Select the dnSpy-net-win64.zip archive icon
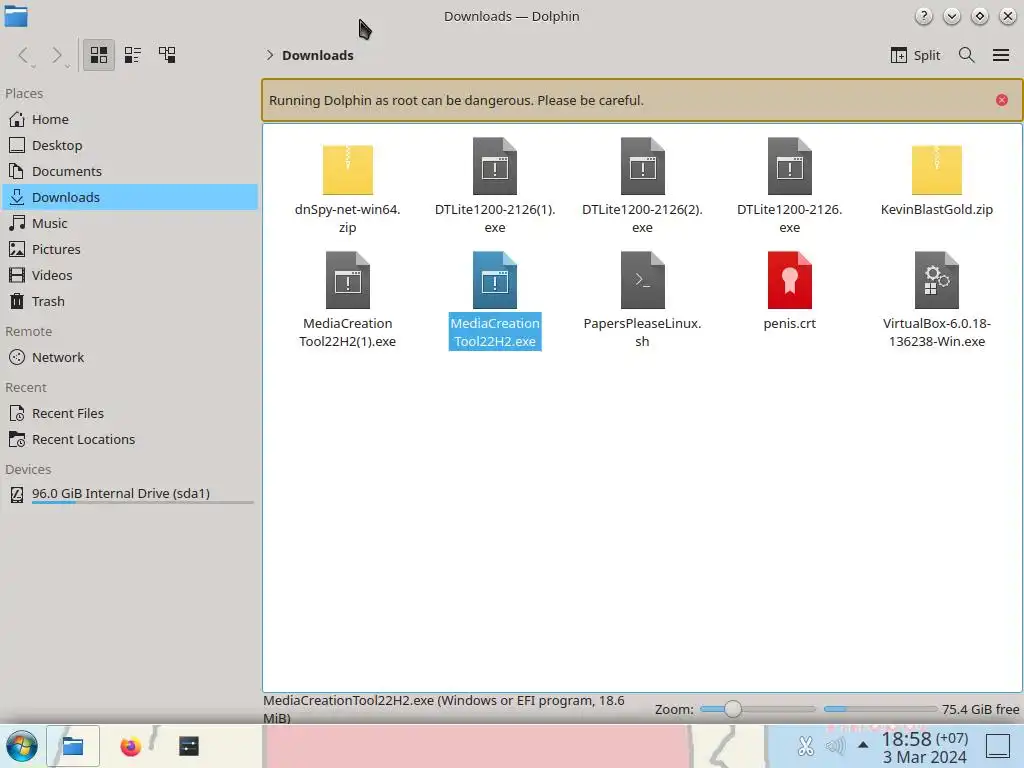Screen dimensions: 1024x768 coord(347,168)
